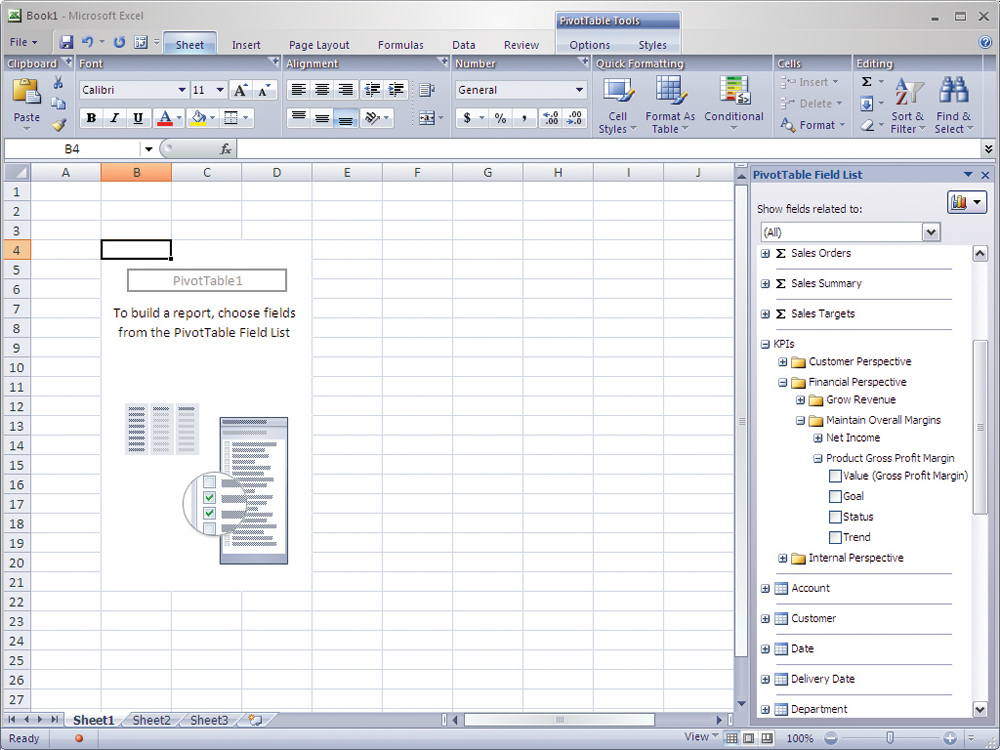Click the Decrease Decimal icon
The height and width of the screenshot is (750, 1000).
pos(575,118)
